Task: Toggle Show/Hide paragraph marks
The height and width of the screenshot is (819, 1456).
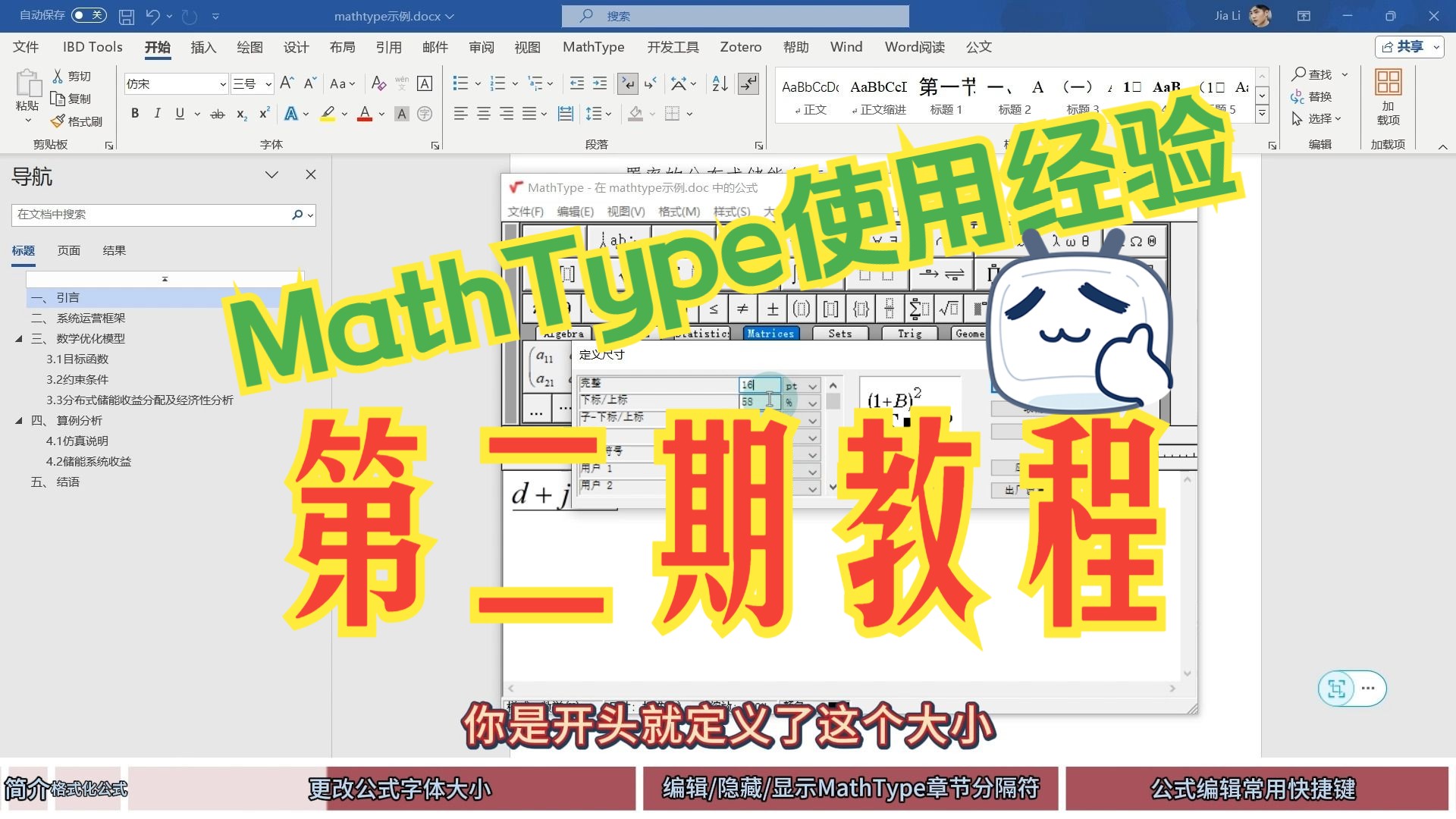Action: click(x=748, y=83)
